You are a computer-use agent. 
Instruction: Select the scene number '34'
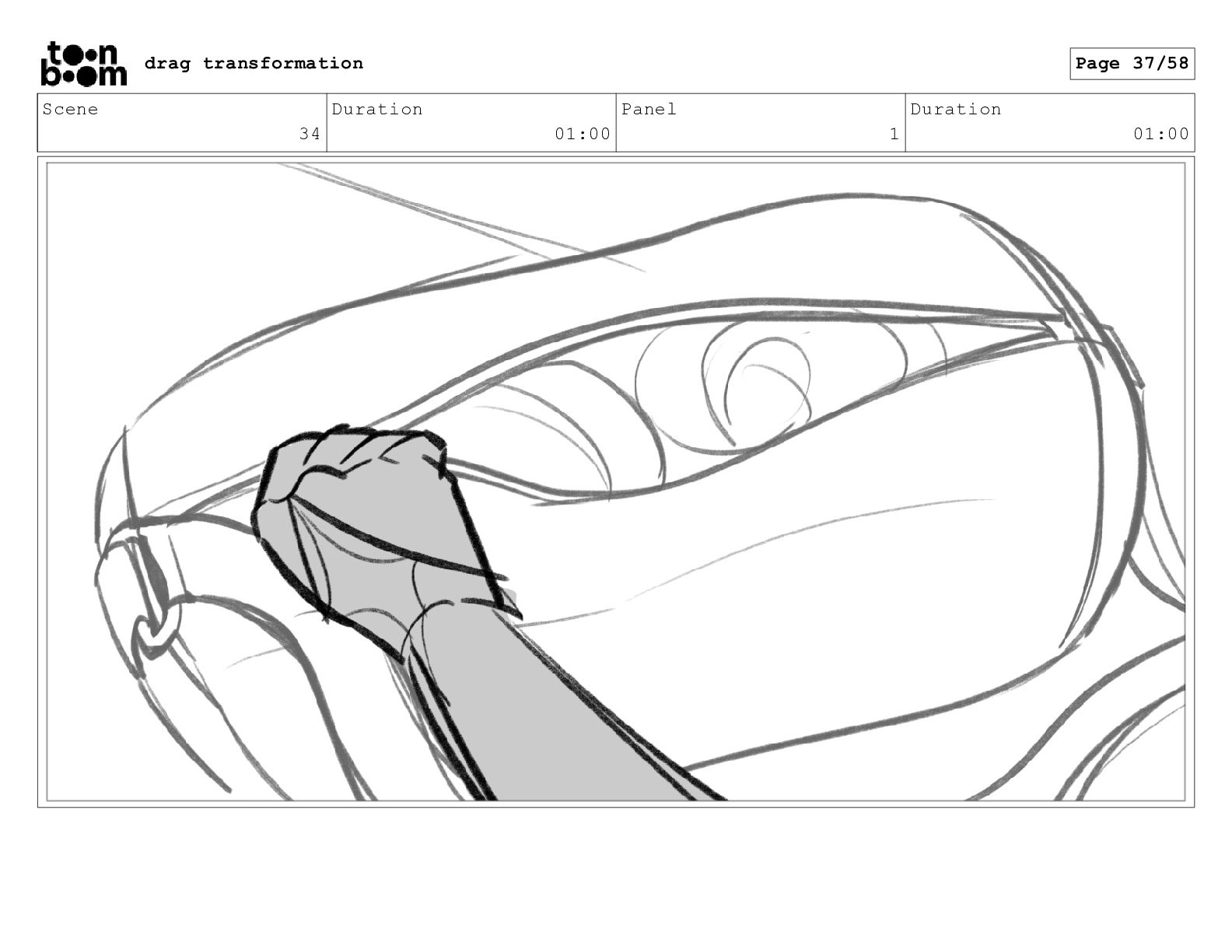(310, 134)
